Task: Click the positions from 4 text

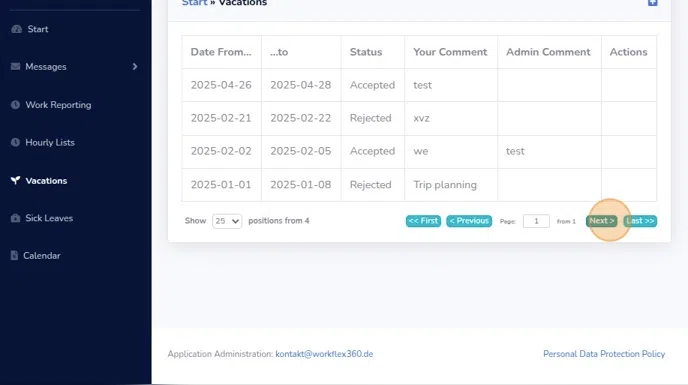Action: click(279, 221)
